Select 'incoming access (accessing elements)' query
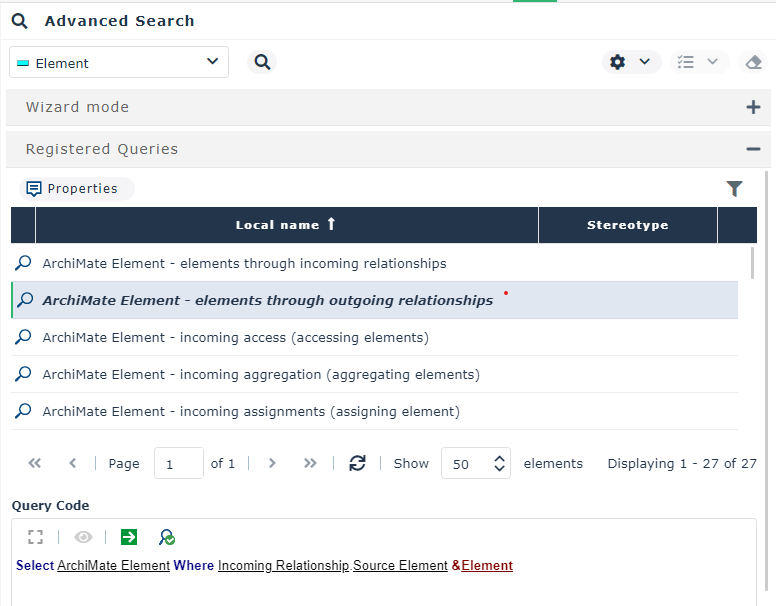776x606 pixels. click(x=235, y=337)
